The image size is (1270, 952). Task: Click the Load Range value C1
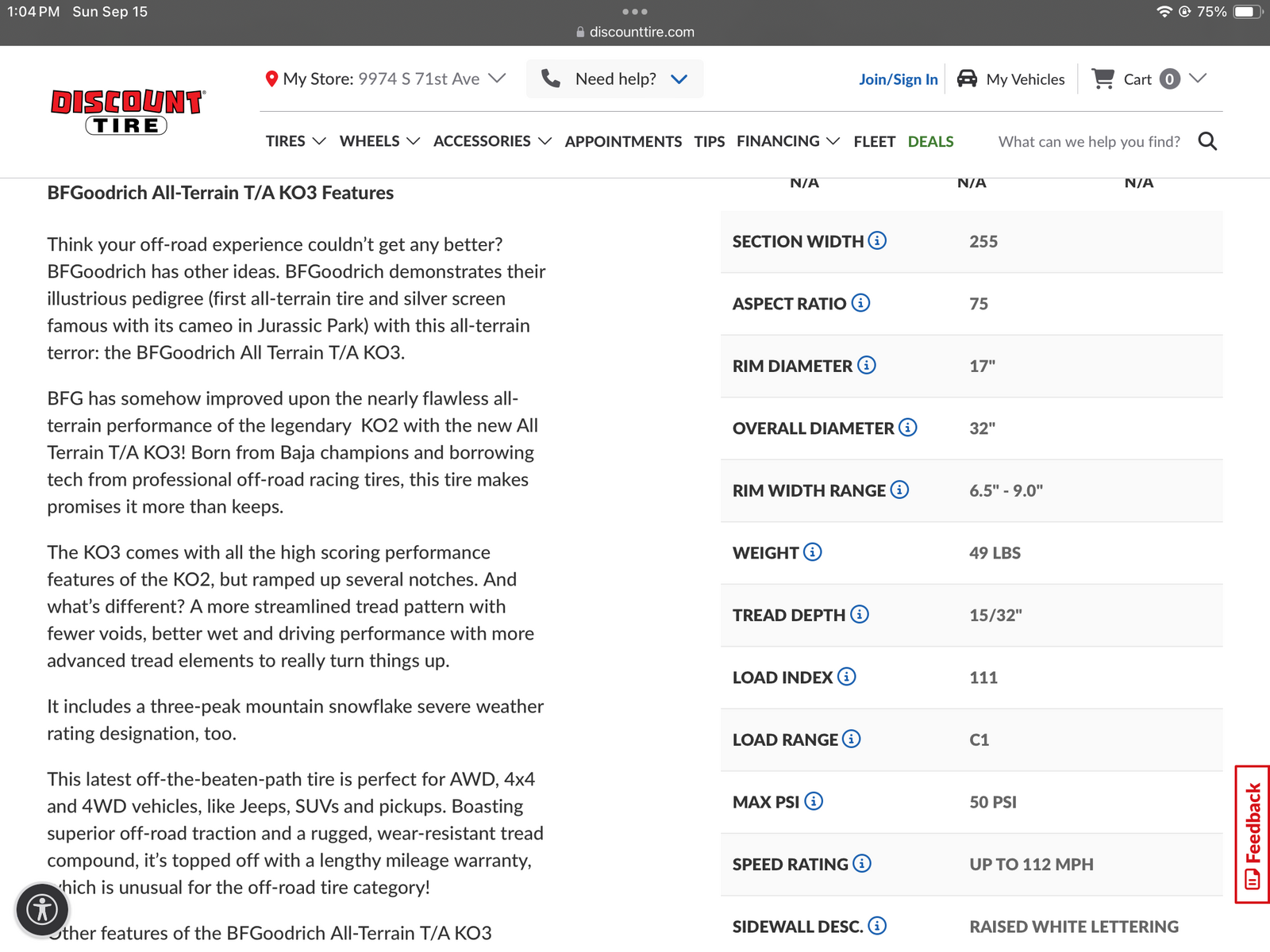coord(979,740)
